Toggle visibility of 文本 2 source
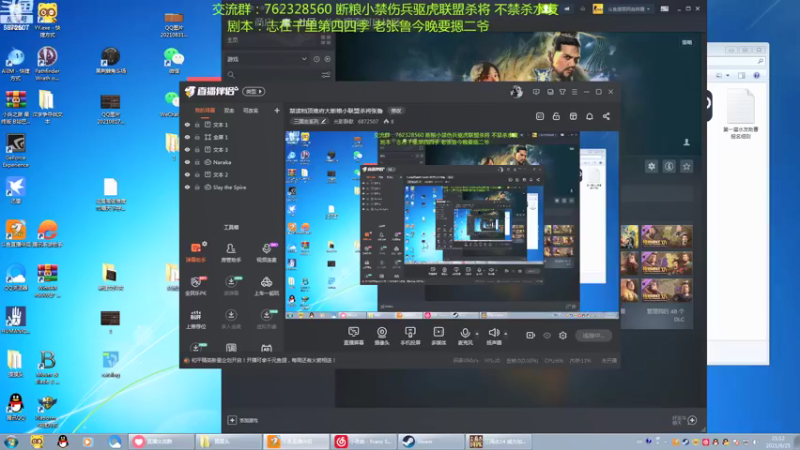Image resolution: width=800 pixels, height=450 pixels. [187, 174]
